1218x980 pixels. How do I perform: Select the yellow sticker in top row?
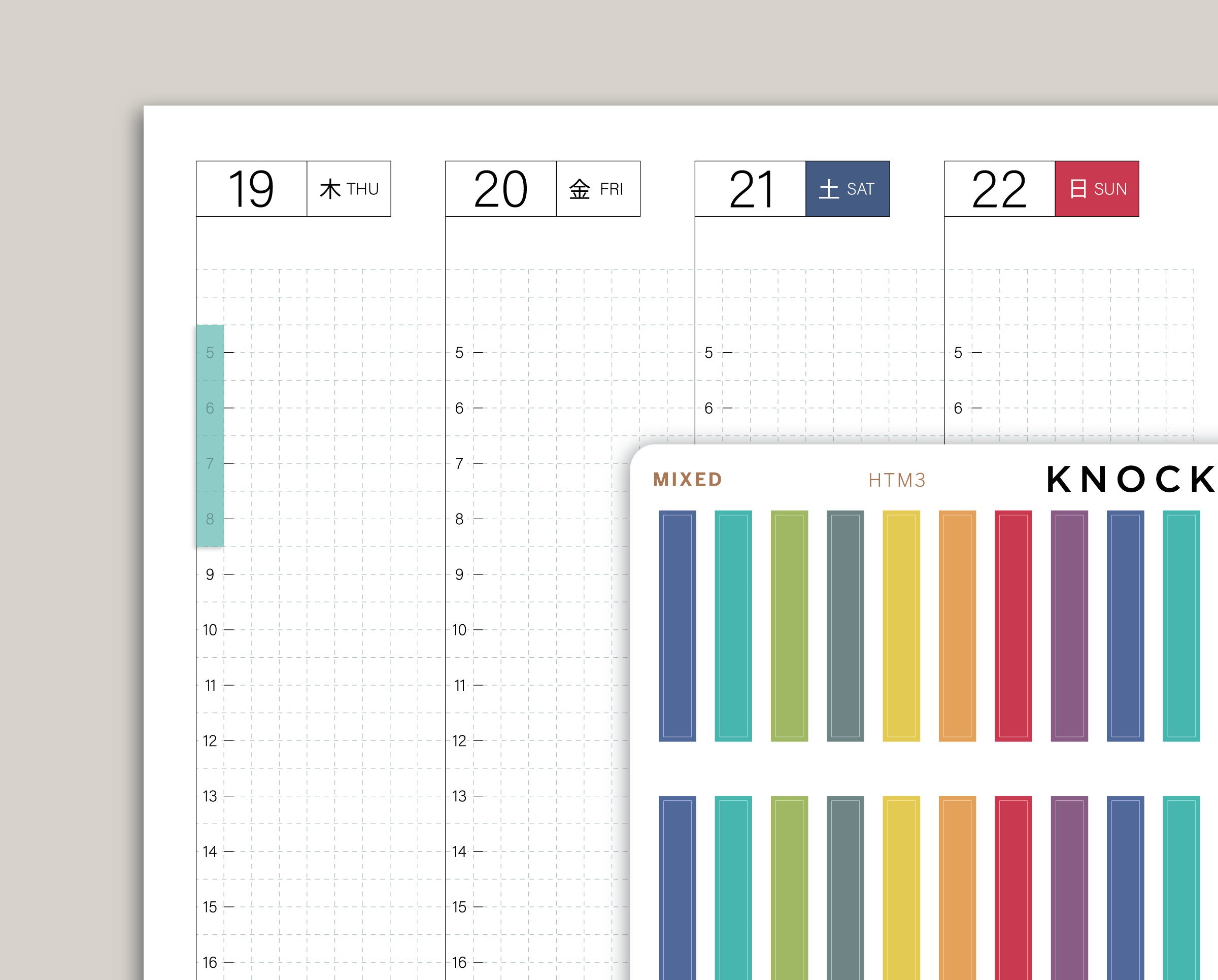[901, 625]
